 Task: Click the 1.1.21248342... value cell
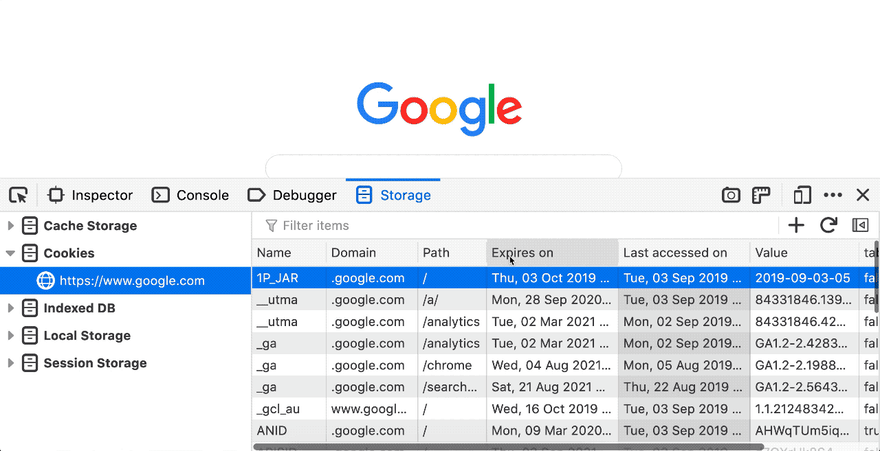[x=804, y=409]
